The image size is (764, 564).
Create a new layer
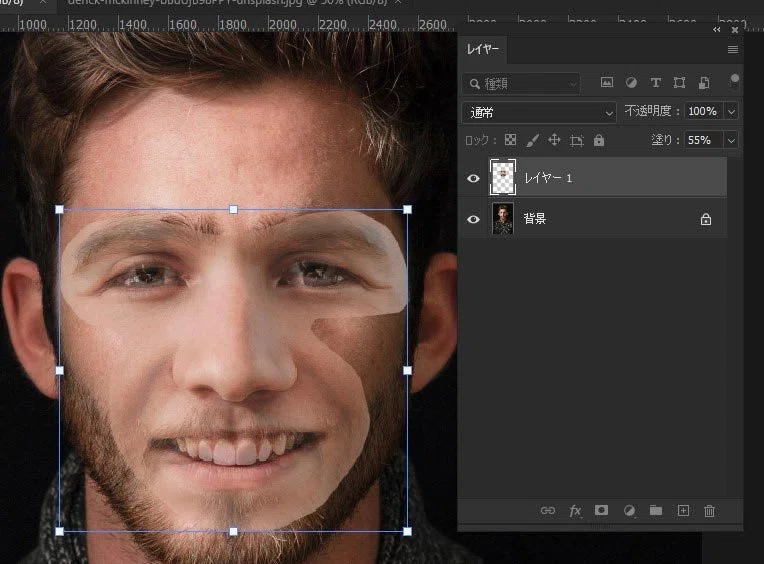pos(683,510)
